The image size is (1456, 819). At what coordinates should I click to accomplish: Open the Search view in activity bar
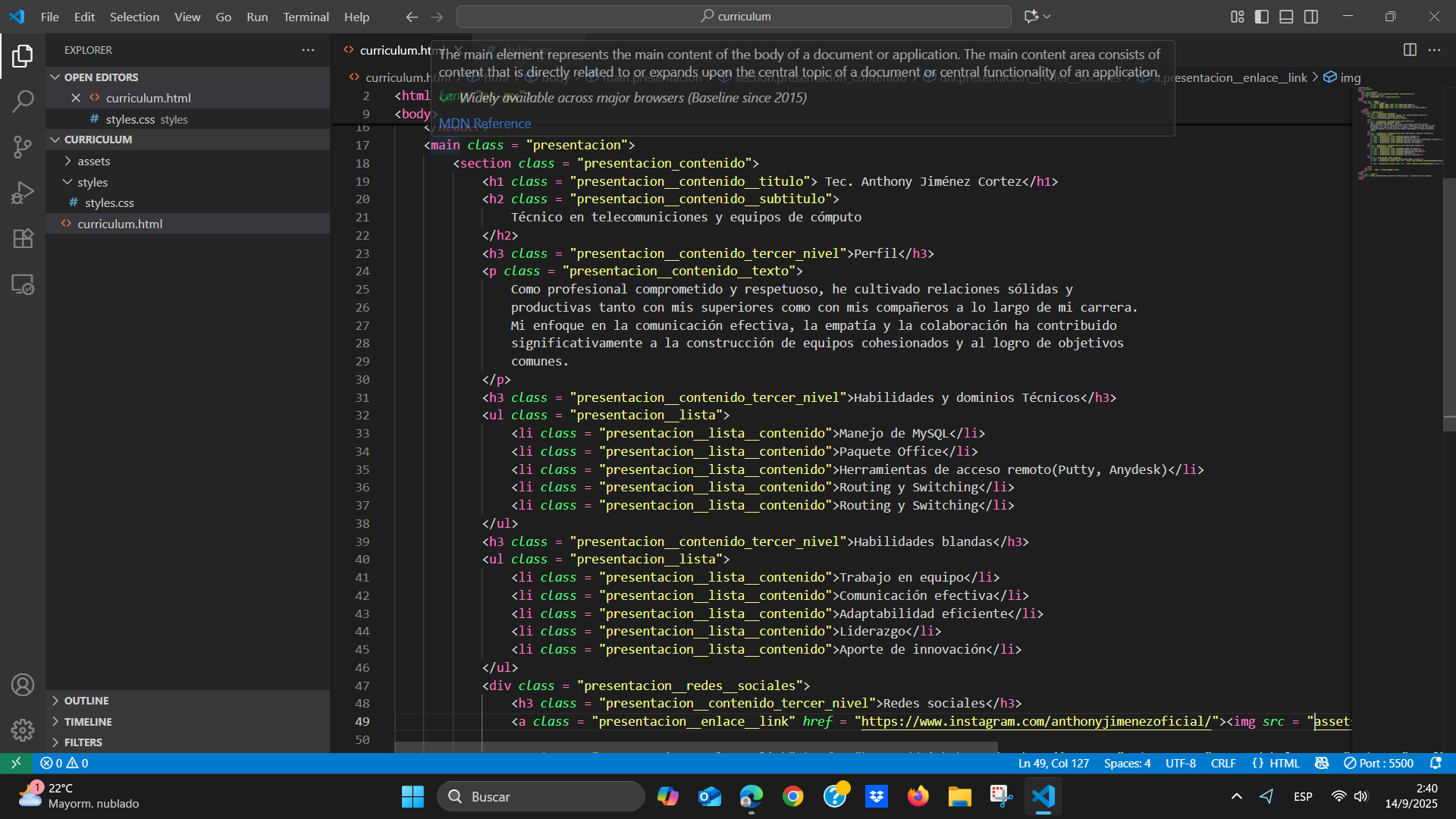(x=23, y=101)
